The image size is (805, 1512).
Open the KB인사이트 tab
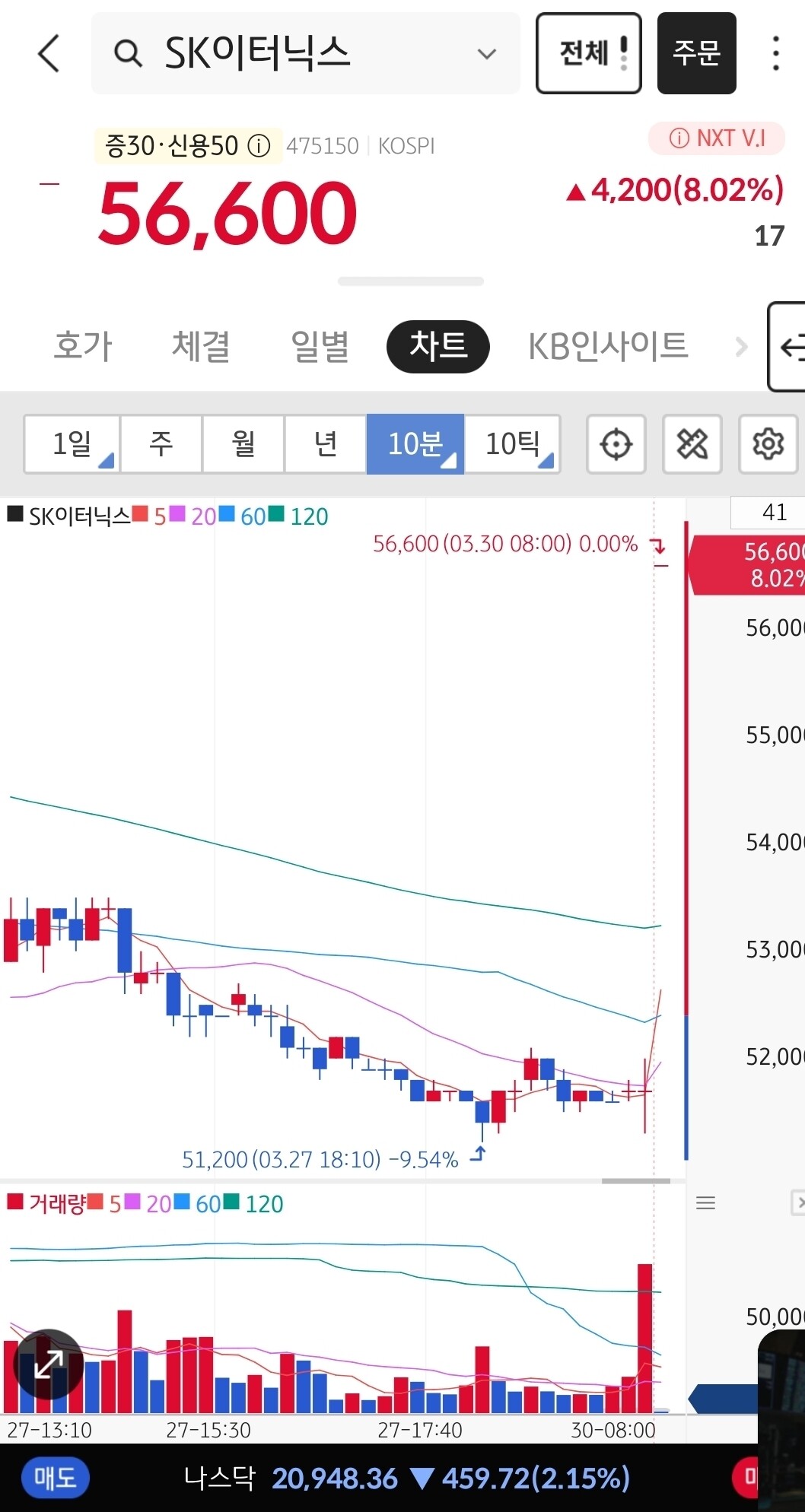608,346
